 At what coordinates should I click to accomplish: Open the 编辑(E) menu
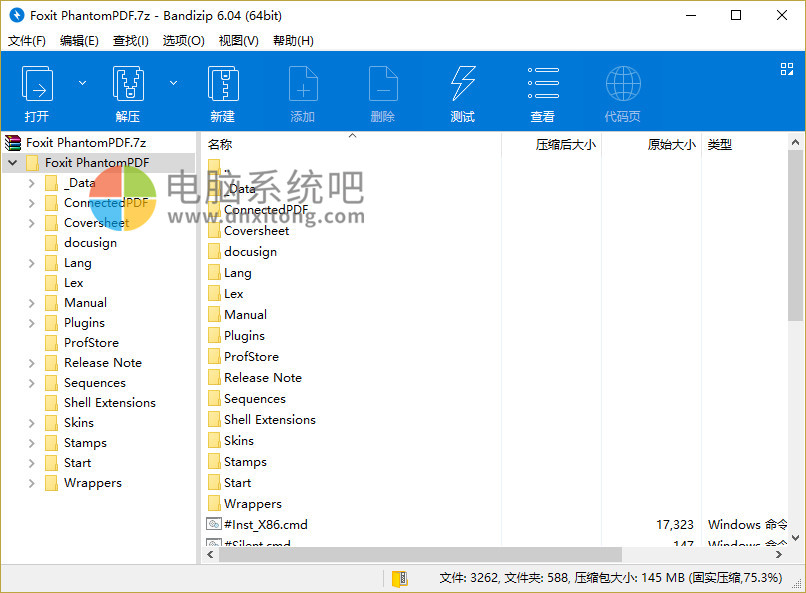point(79,41)
